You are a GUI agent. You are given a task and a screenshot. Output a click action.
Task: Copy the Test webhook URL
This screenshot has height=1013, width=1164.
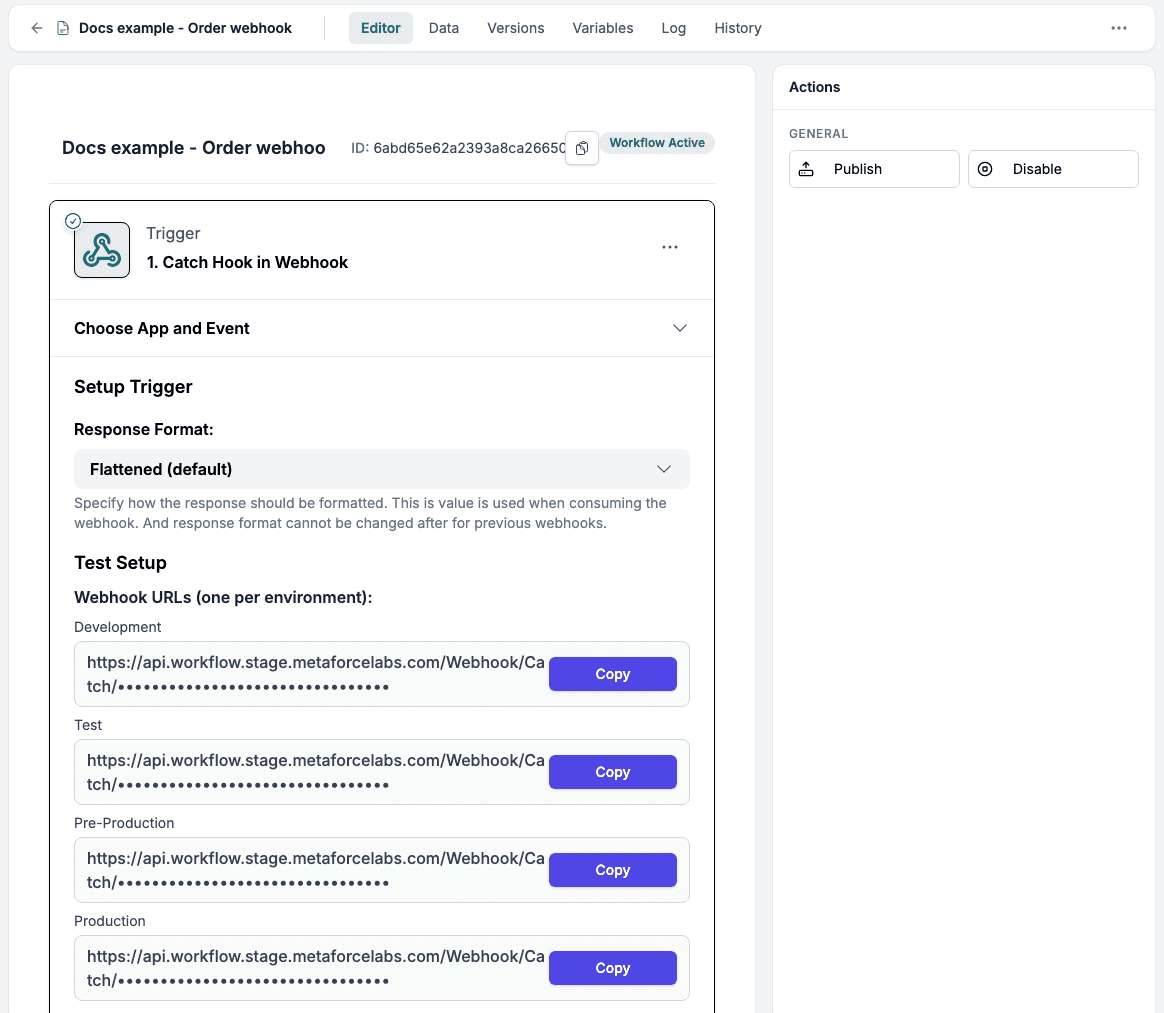(612, 772)
